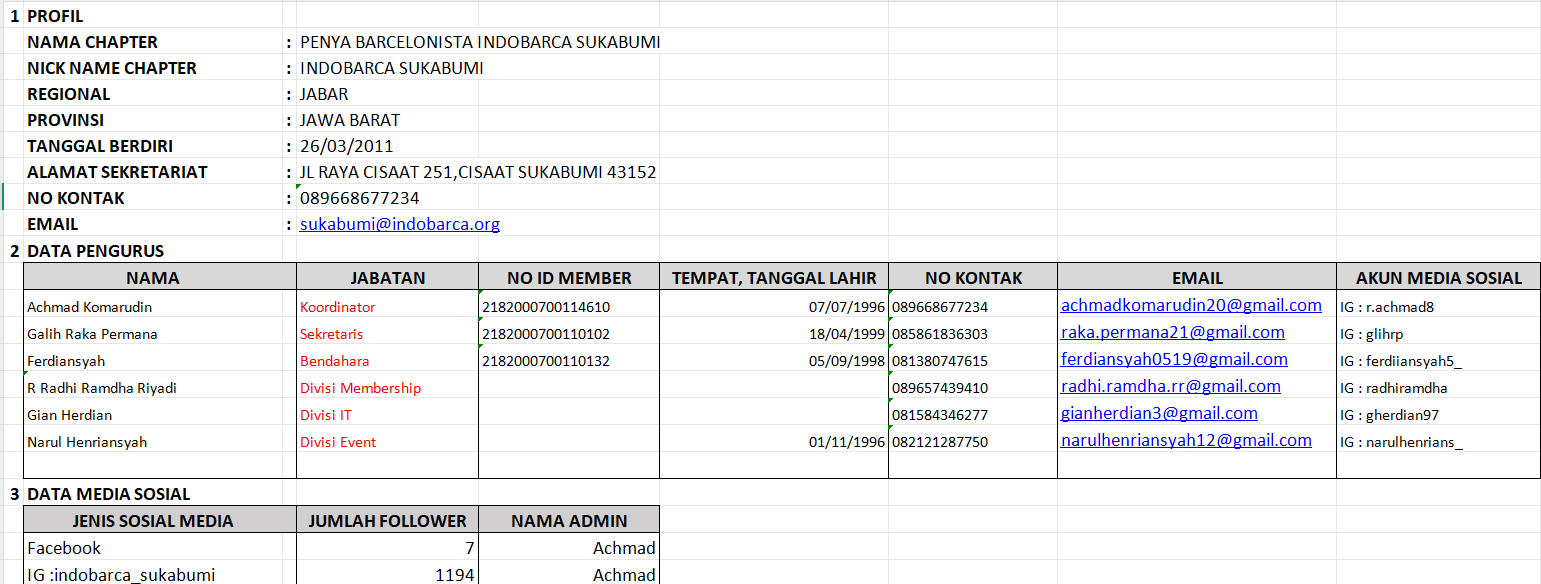The height and width of the screenshot is (584, 1541).
Task: Select the AKUN MEDIA SOSIAL header
Action: click(1439, 278)
